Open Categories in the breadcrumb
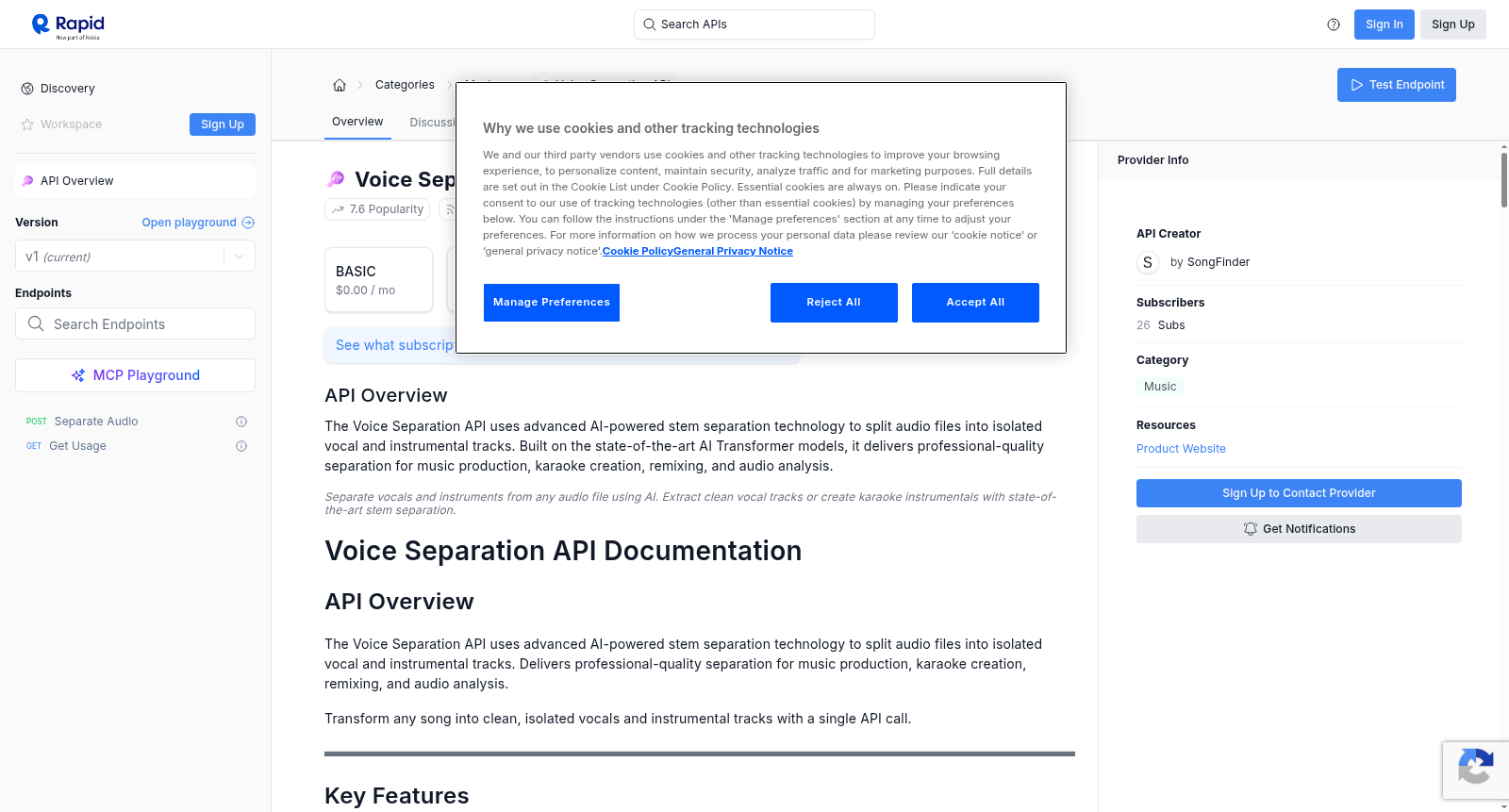 [x=405, y=85]
